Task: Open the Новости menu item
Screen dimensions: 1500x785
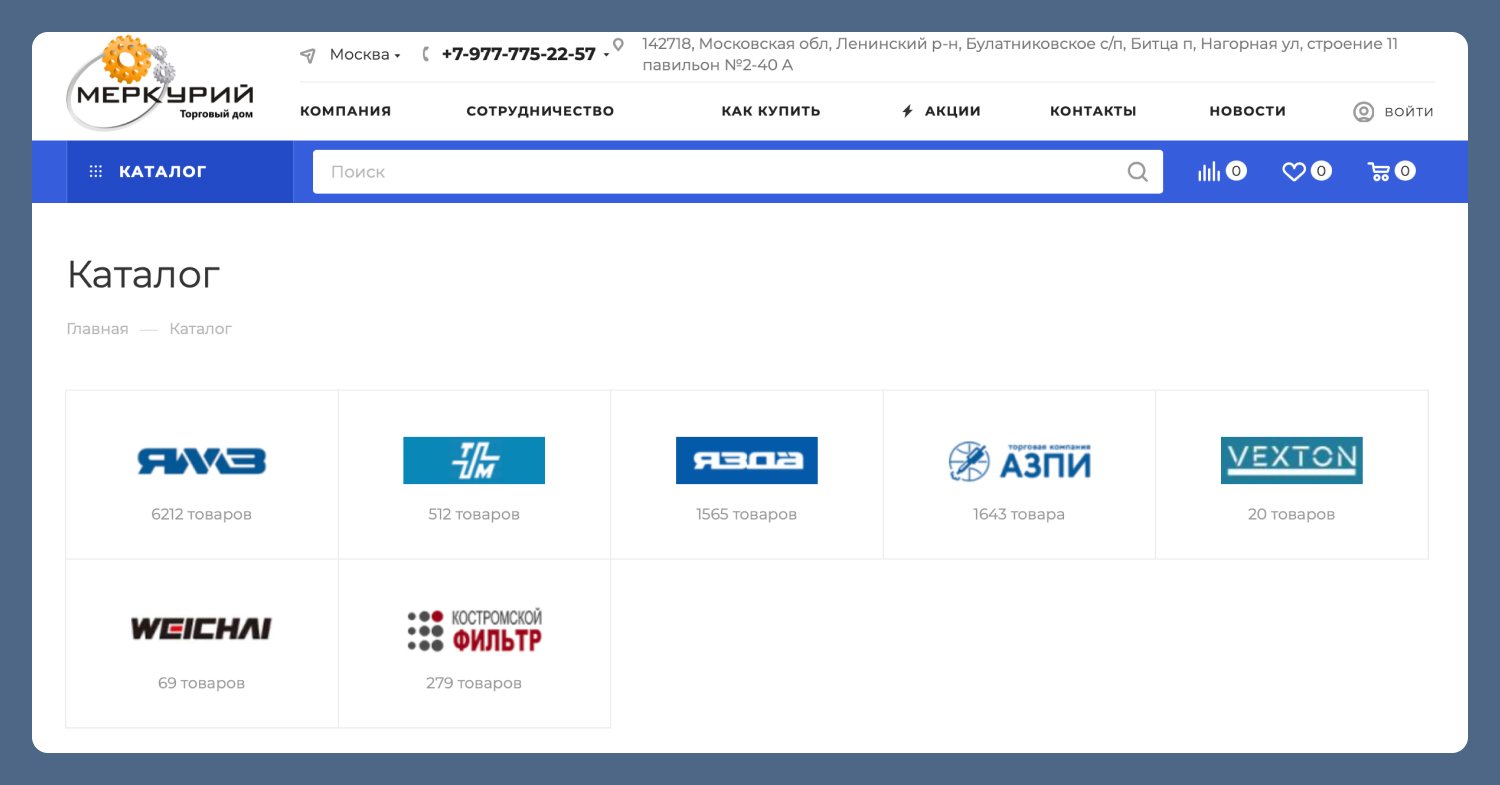Action: 1248,111
